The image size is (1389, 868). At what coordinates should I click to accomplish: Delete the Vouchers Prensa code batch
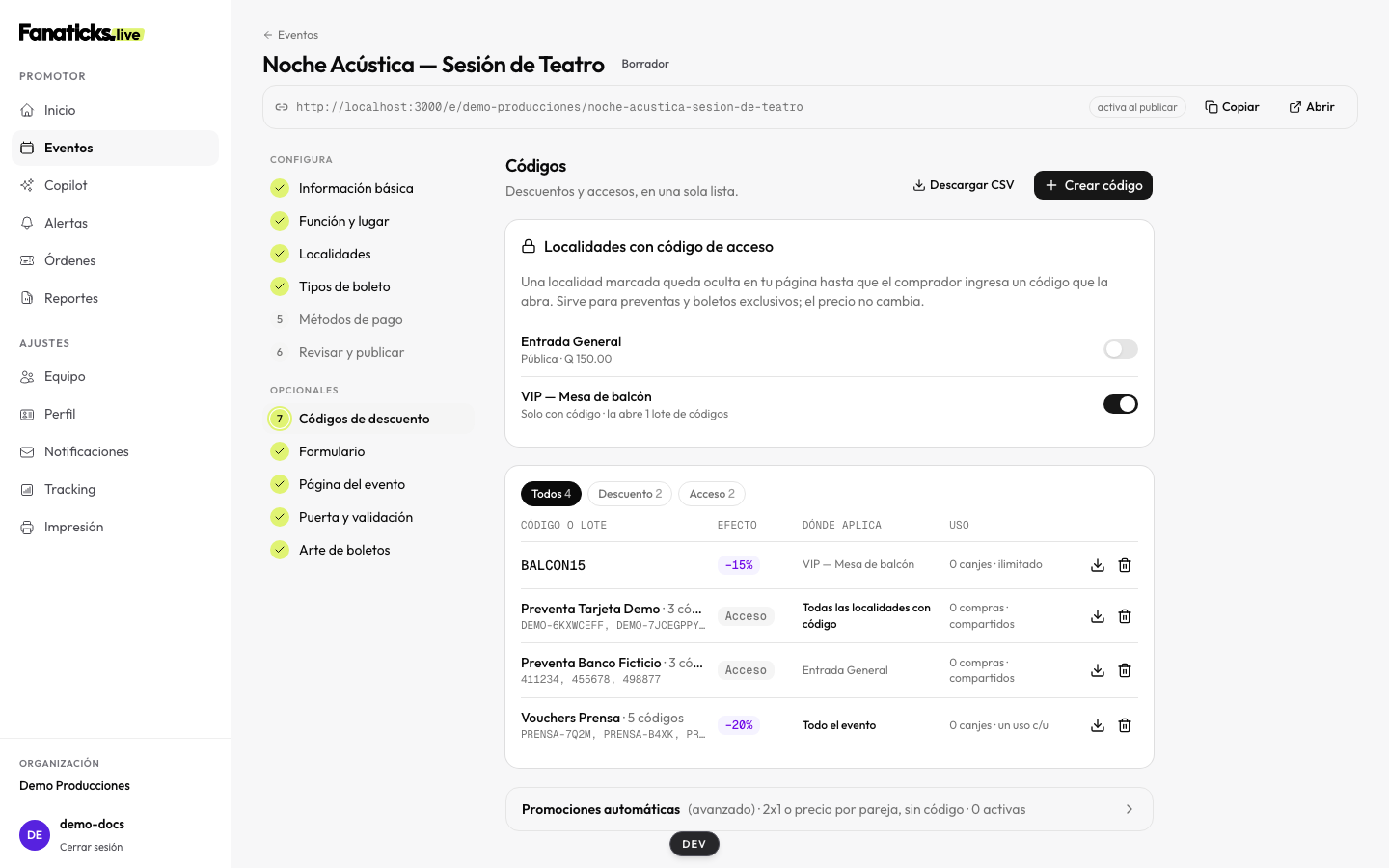[x=1125, y=725]
